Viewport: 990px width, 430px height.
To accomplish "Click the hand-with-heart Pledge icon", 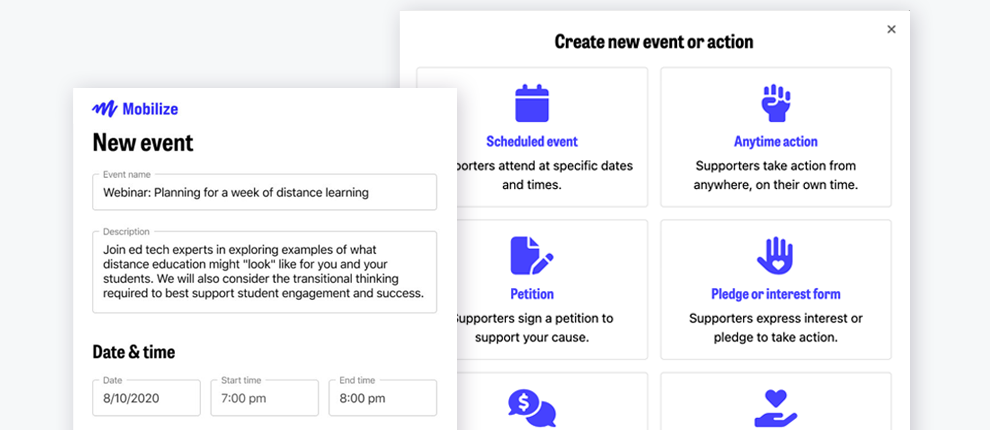I will 775,256.
